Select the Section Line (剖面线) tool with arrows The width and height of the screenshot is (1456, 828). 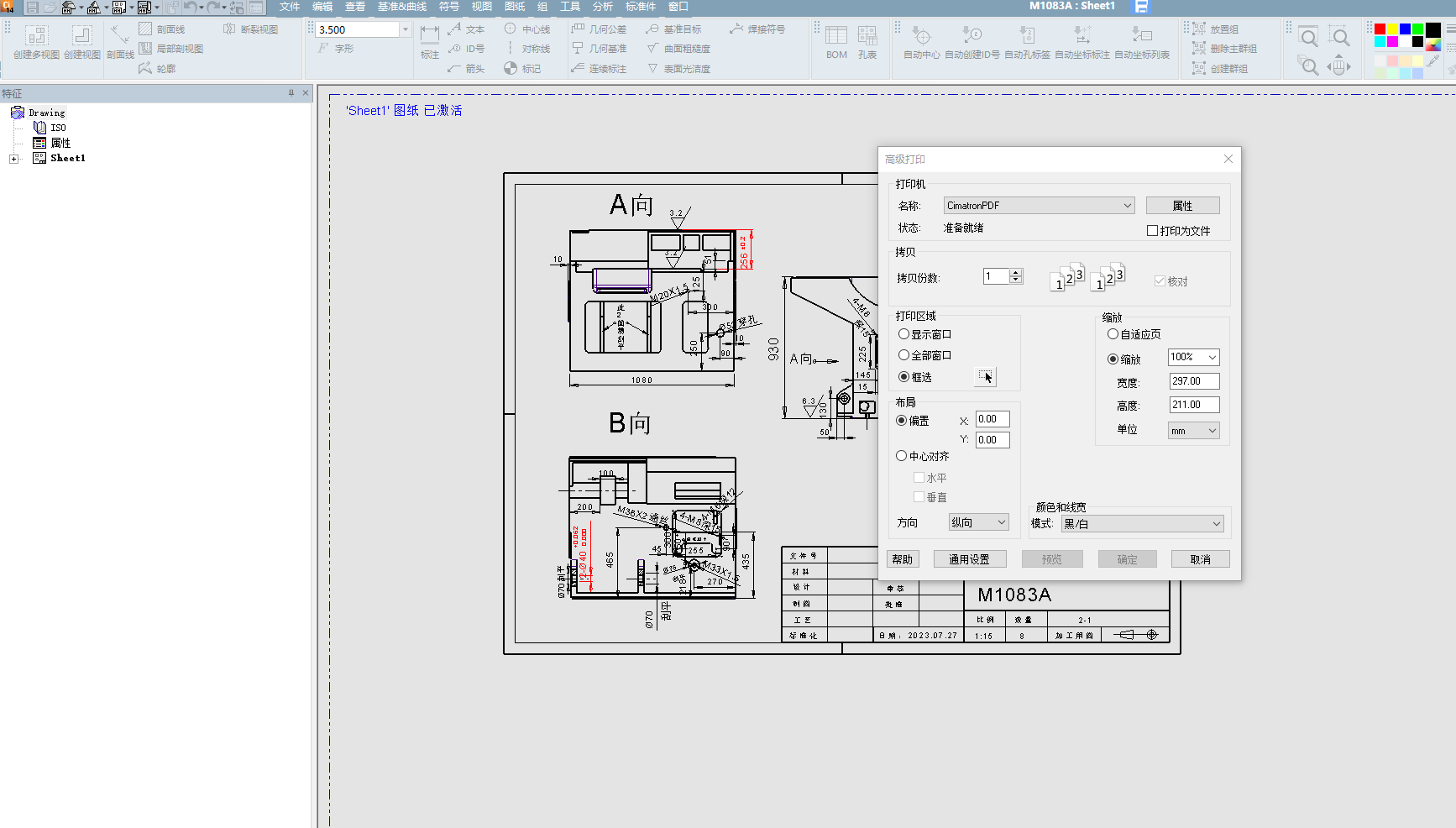click(x=120, y=41)
